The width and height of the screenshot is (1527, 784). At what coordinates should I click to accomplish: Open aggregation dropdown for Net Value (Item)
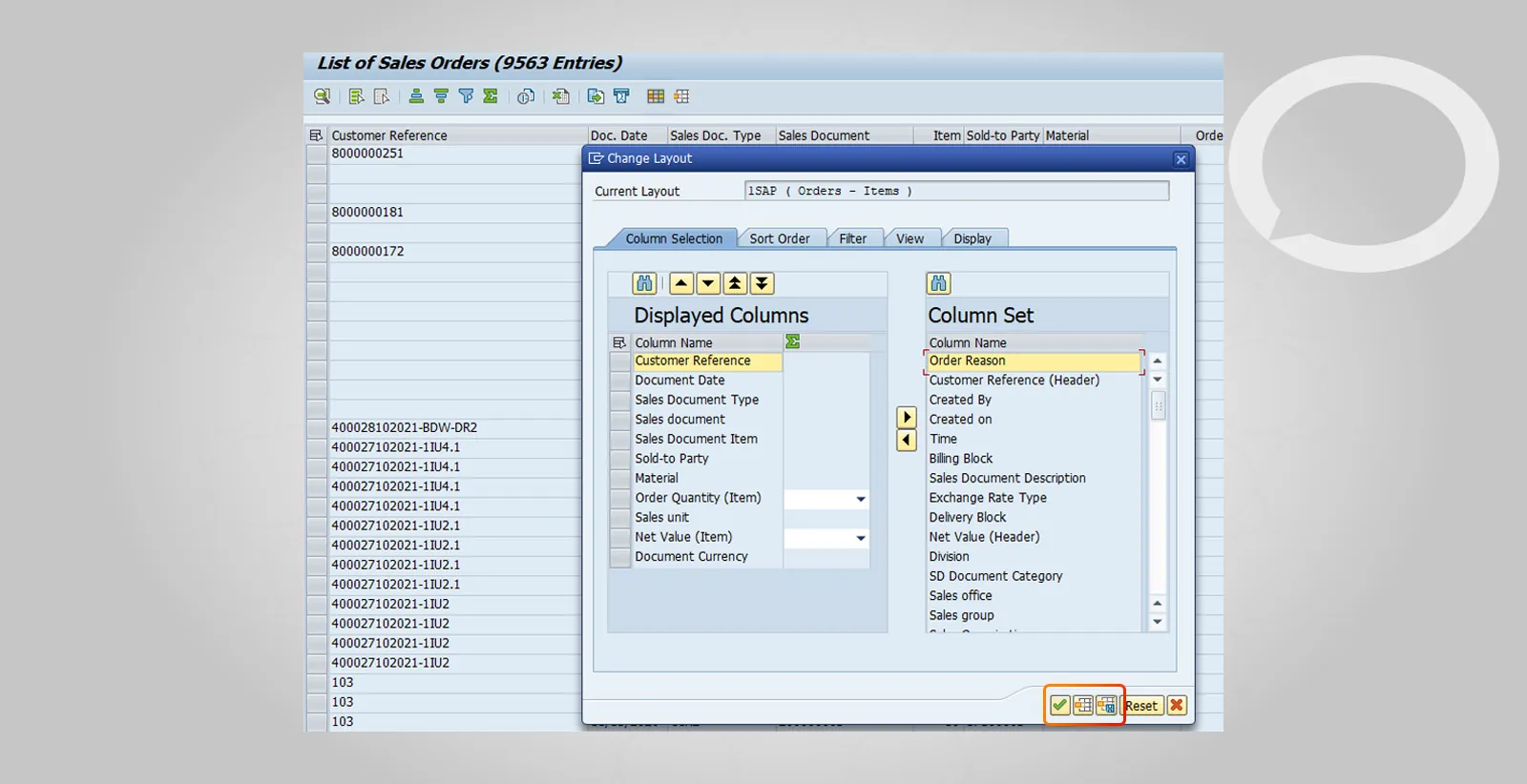(x=861, y=538)
